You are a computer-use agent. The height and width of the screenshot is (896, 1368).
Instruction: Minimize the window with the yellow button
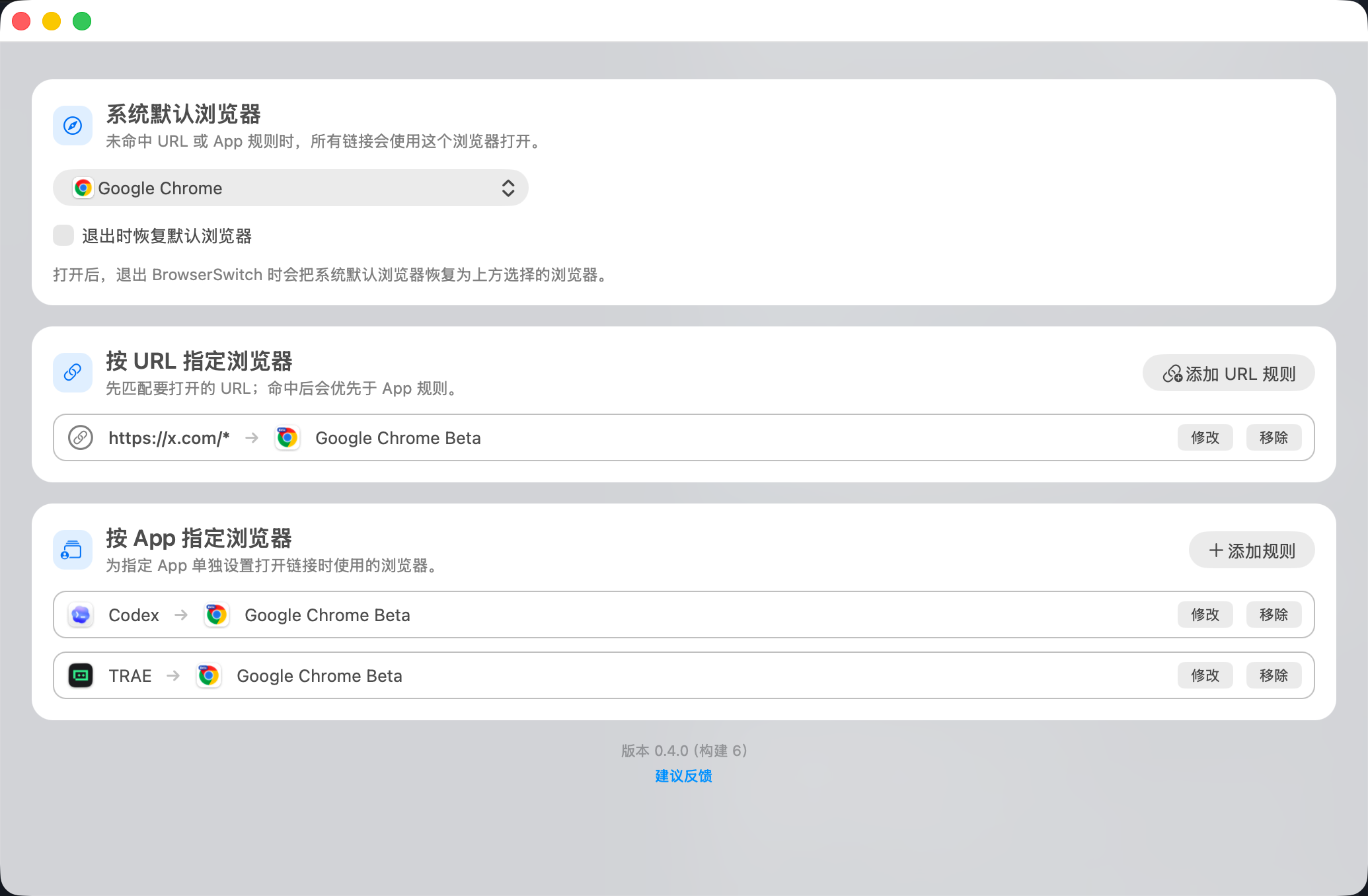(52, 21)
